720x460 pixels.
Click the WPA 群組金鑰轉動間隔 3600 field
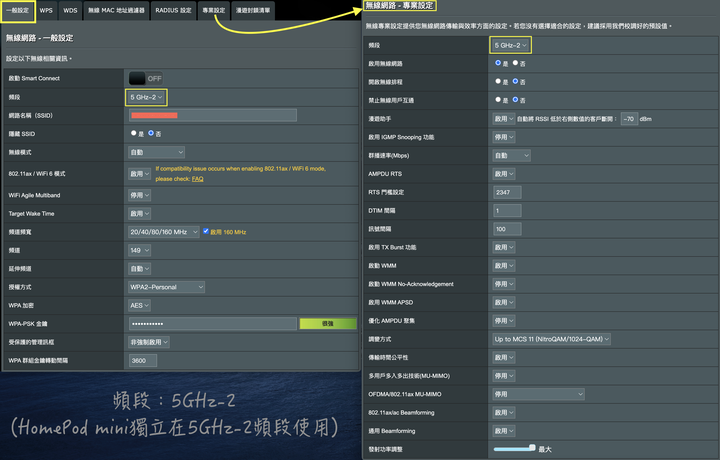pyautogui.click(x=143, y=360)
